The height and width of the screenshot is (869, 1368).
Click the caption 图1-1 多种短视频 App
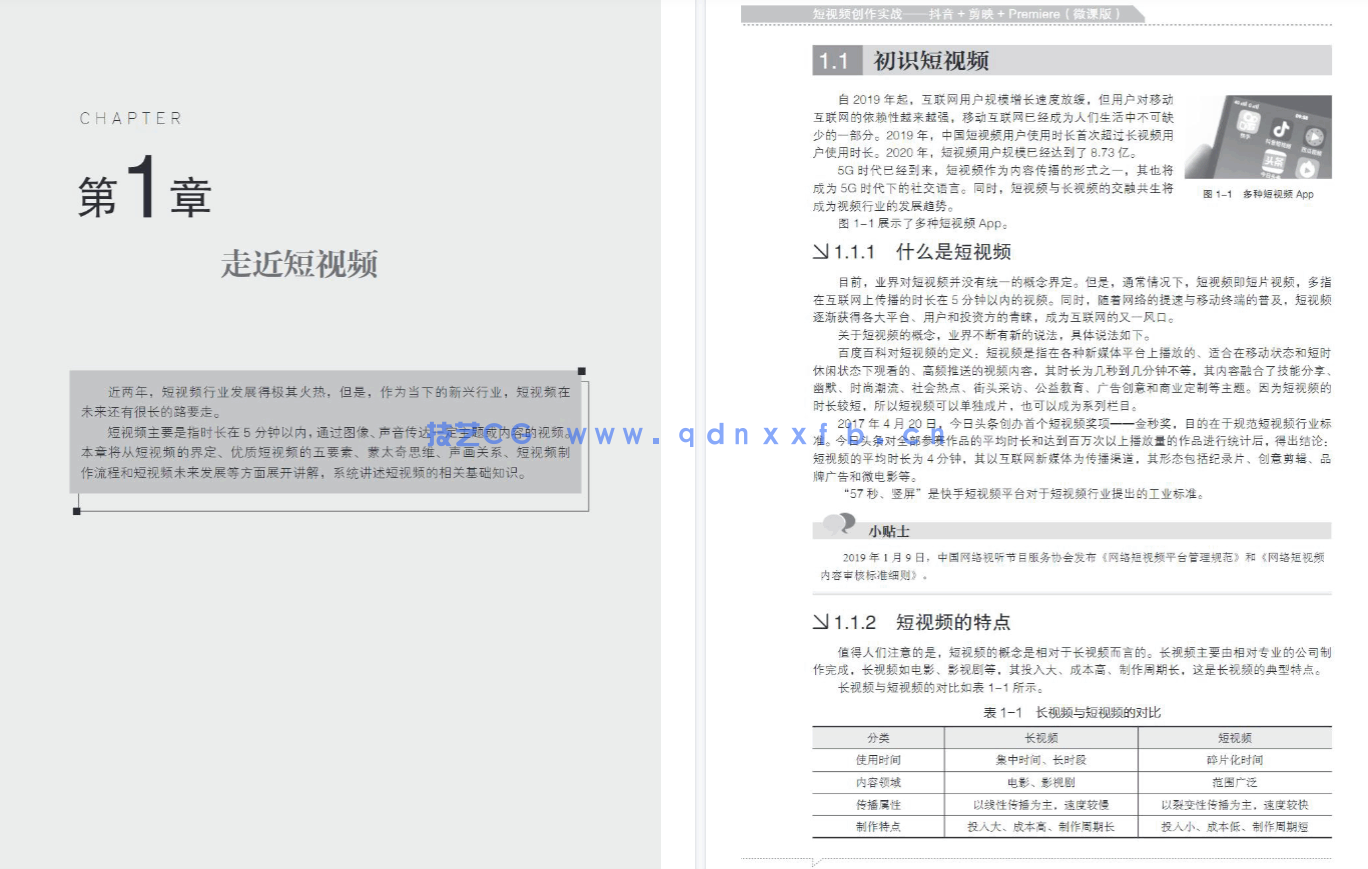pyautogui.click(x=1257, y=194)
